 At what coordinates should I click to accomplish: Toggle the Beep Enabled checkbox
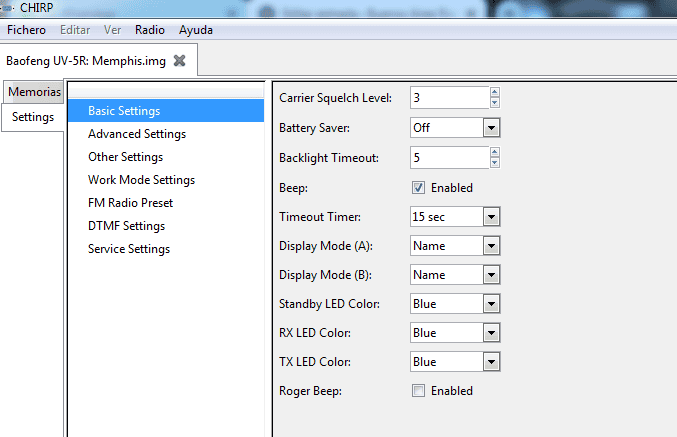(418, 188)
